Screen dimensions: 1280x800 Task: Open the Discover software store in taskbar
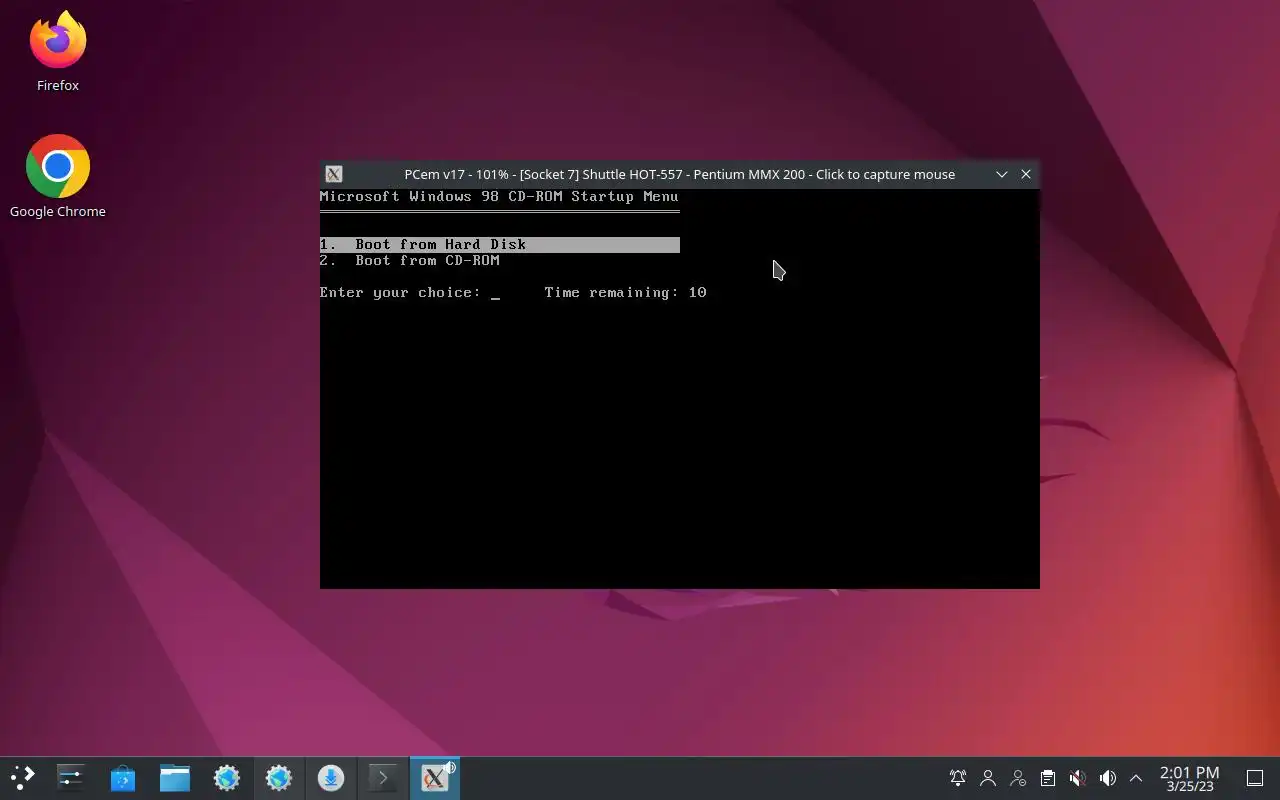pyautogui.click(x=123, y=778)
